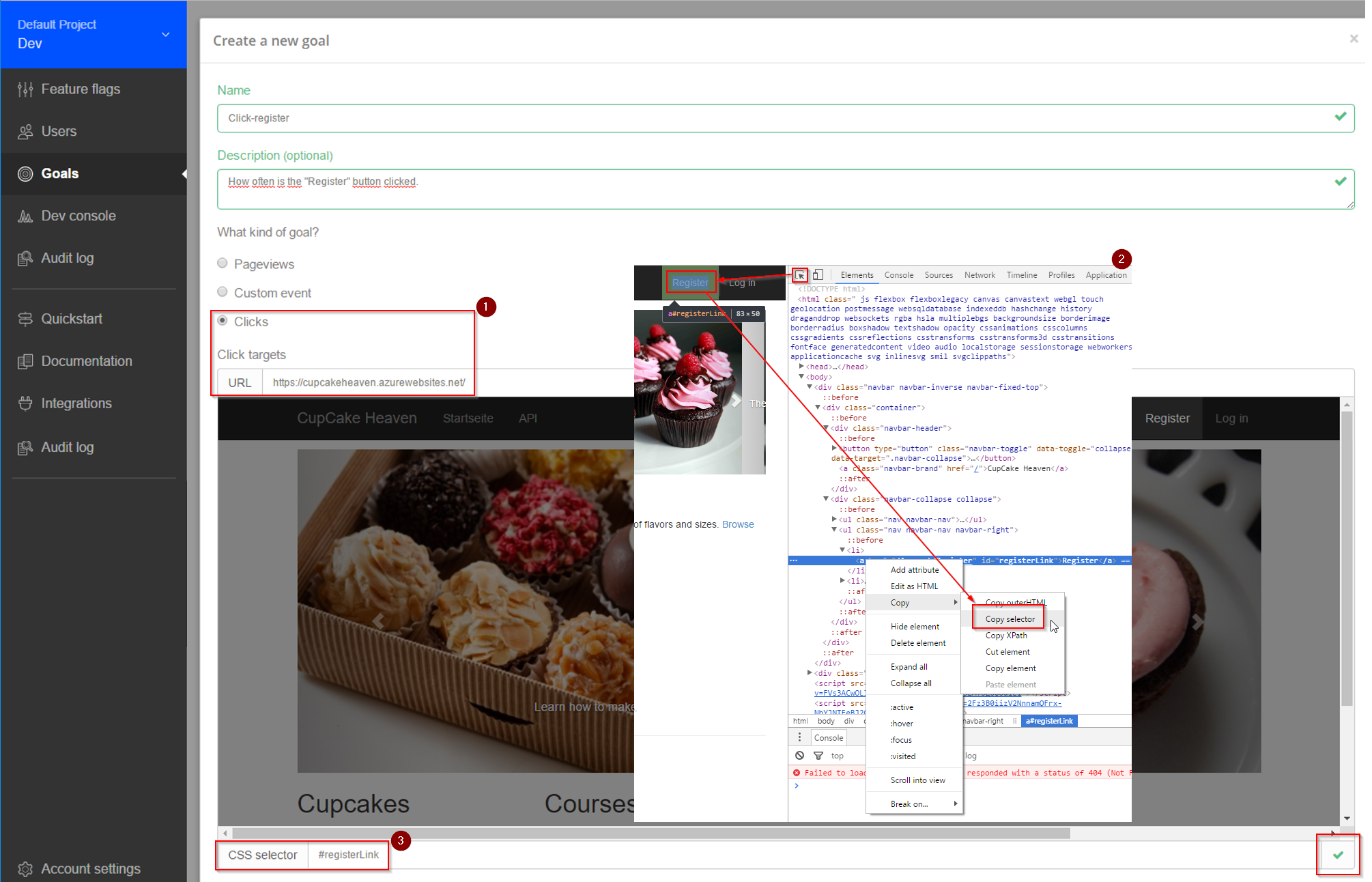Click the DevTools inspect element picker icon
This screenshot has width=1372, height=882.
[x=800, y=275]
